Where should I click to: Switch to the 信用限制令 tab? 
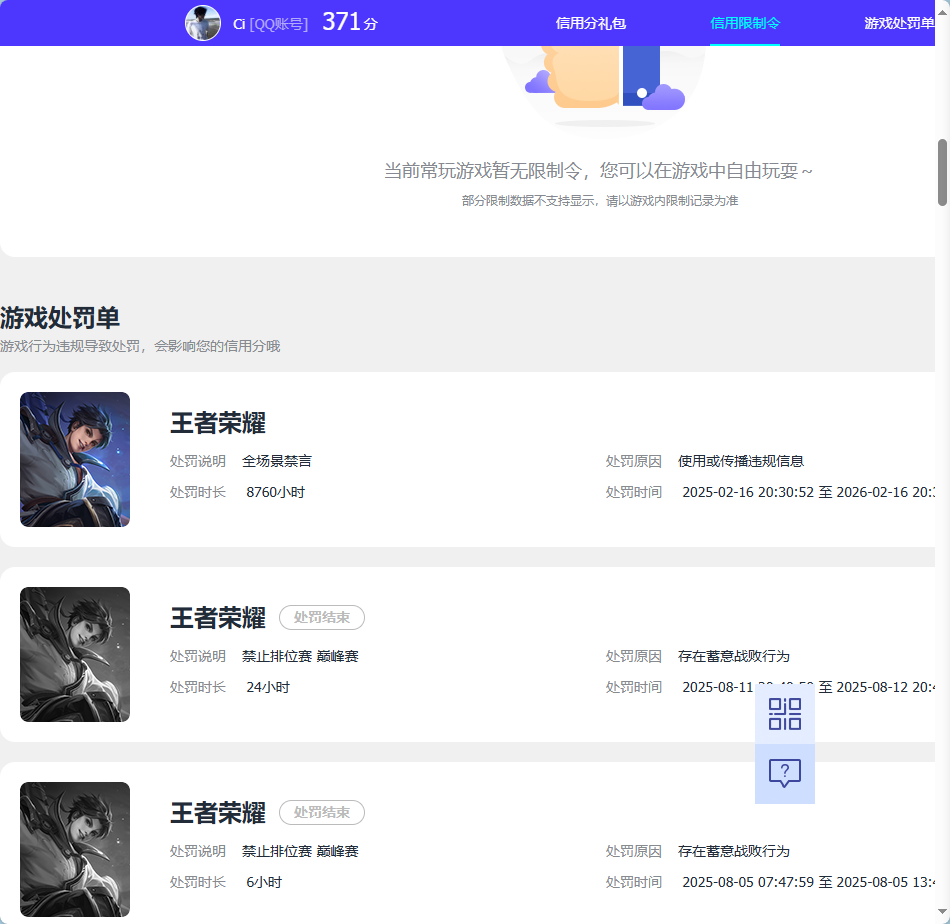[x=745, y=23]
